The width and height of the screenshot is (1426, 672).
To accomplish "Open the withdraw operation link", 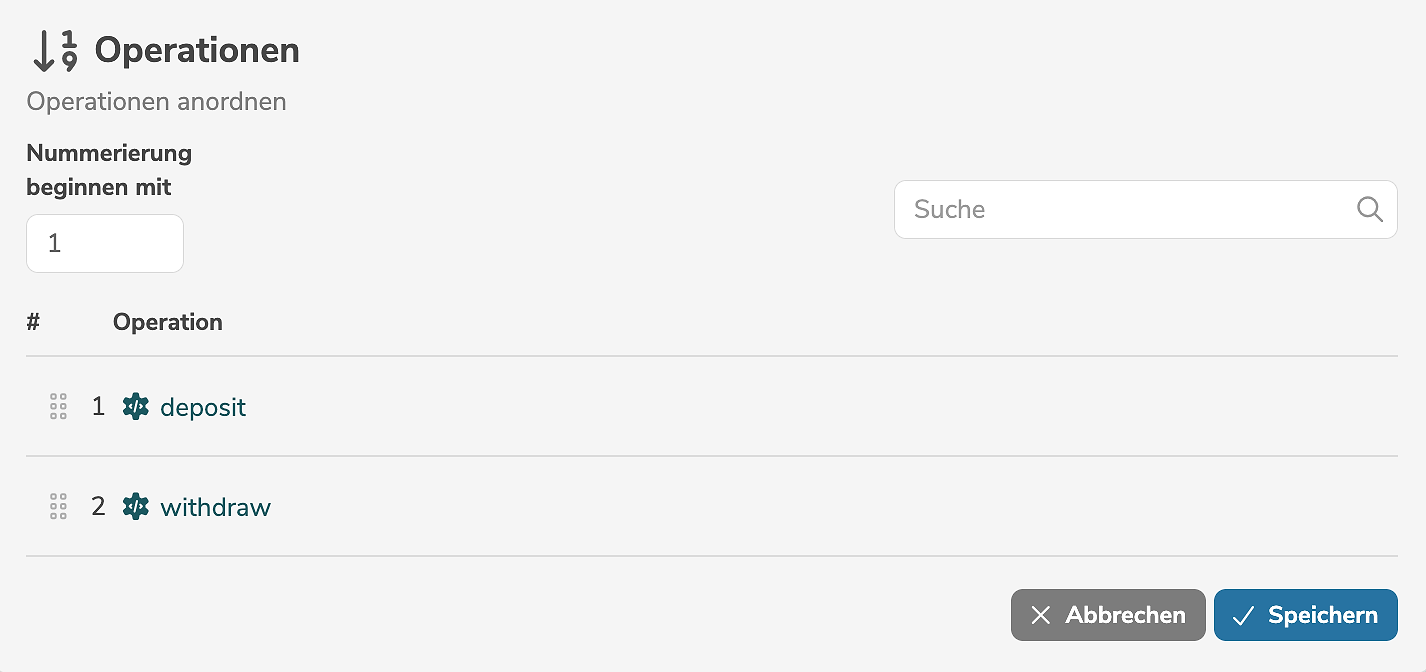I will pyautogui.click(x=215, y=507).
